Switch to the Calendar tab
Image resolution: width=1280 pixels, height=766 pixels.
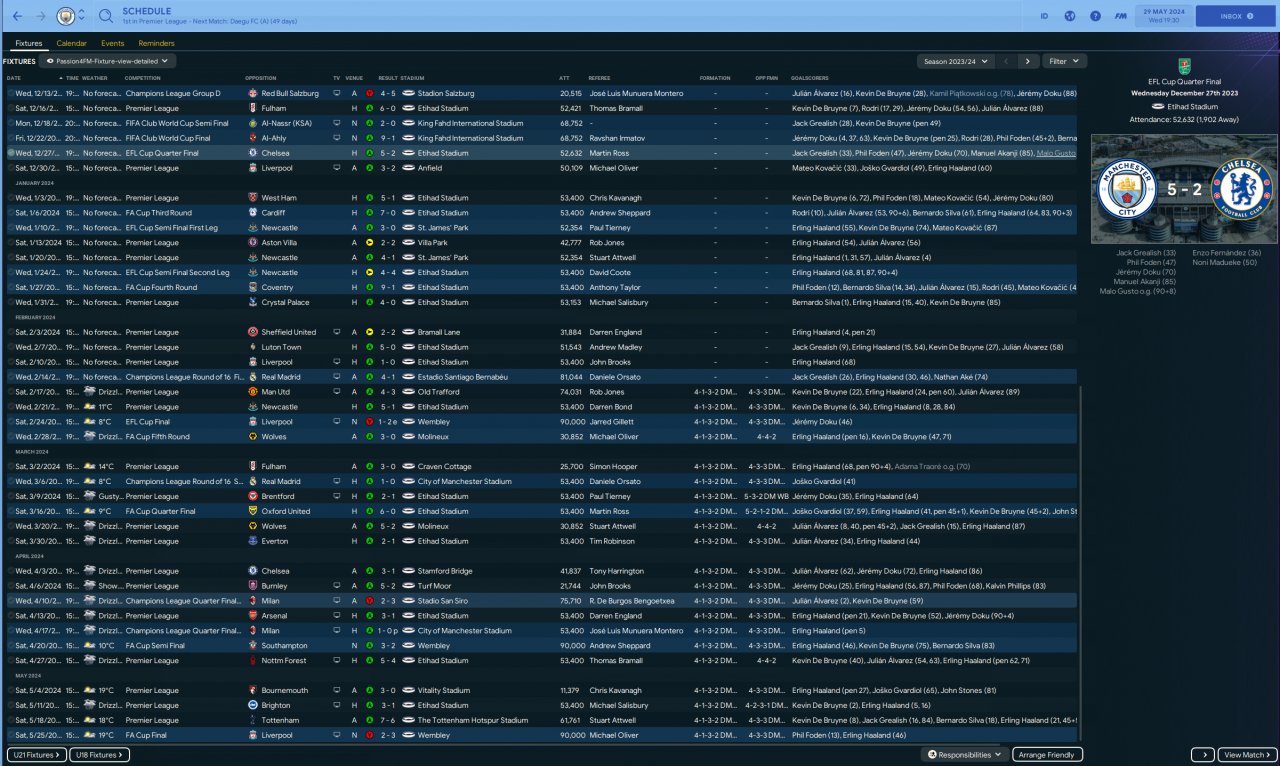click(71, 44)
